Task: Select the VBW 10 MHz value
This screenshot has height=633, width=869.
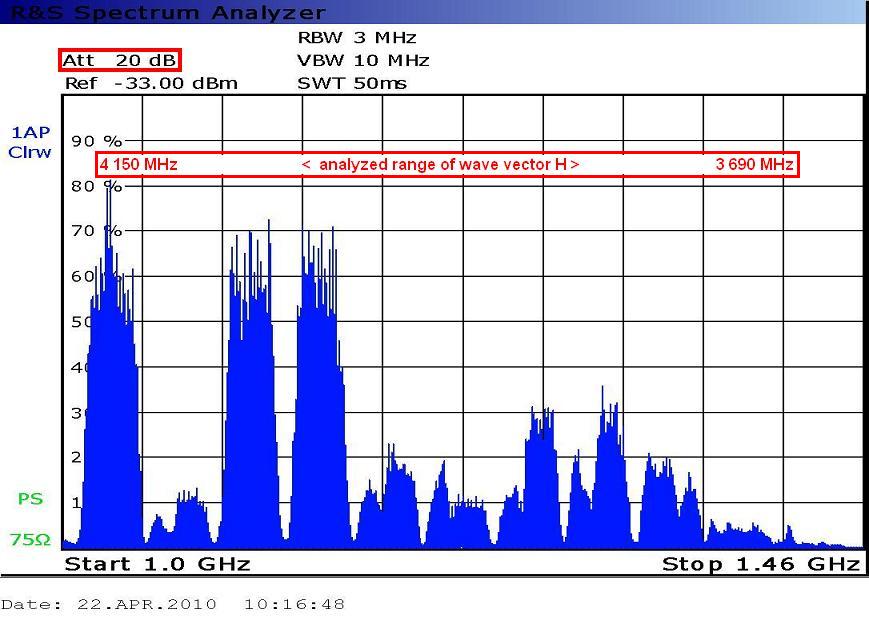Action: click(363, 60)
